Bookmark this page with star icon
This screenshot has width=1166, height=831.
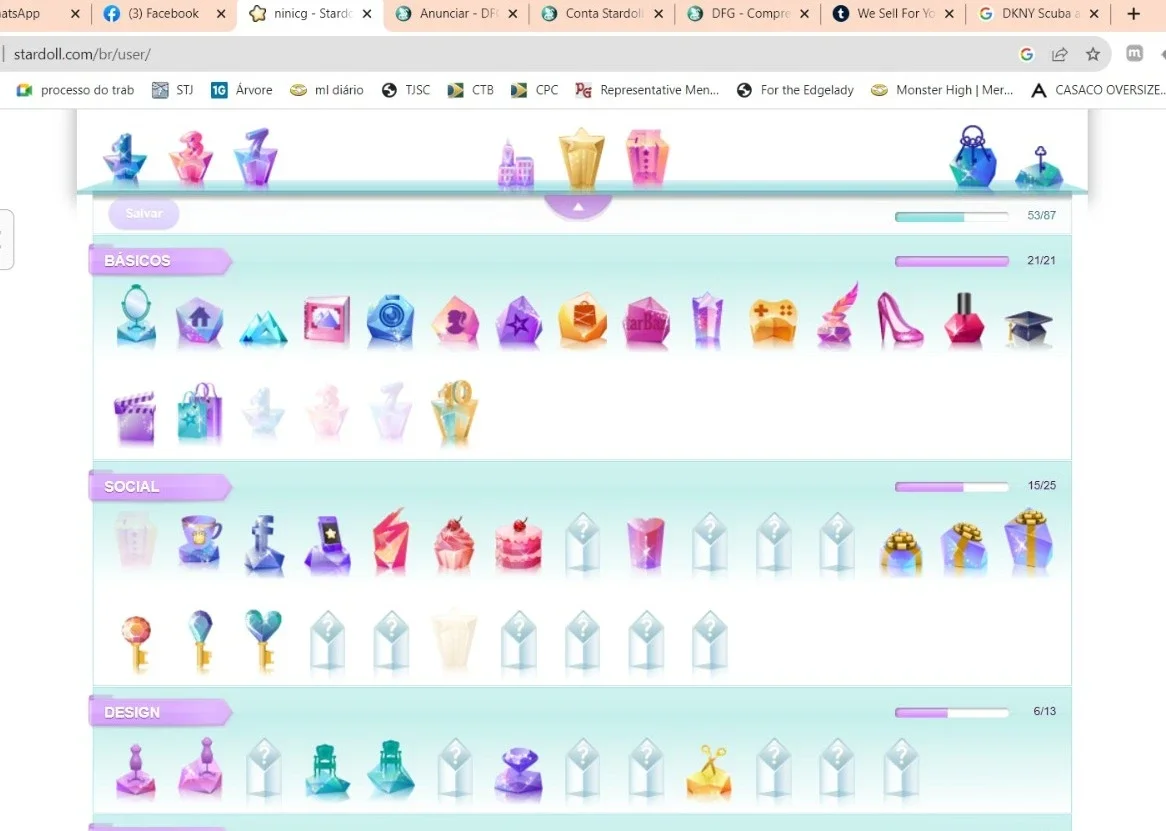click(x=1092, y=54)
